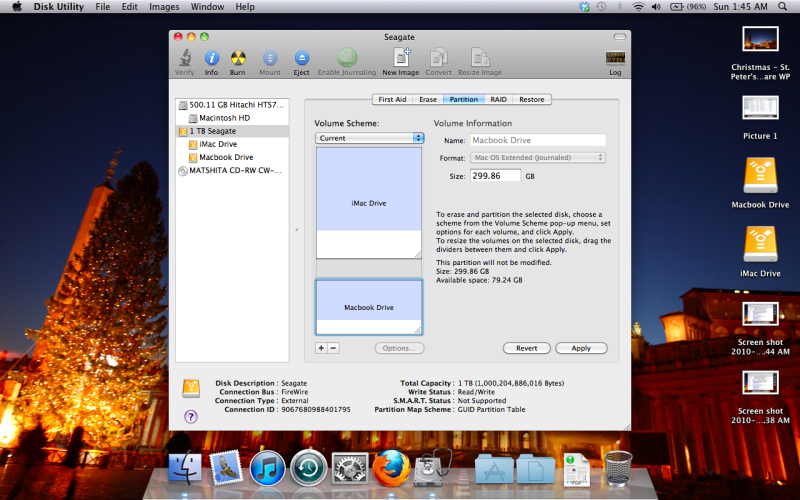This screenshot has height=500, width=800.
Task: Click the Convert toolbar icon
Action: [439, 62]
